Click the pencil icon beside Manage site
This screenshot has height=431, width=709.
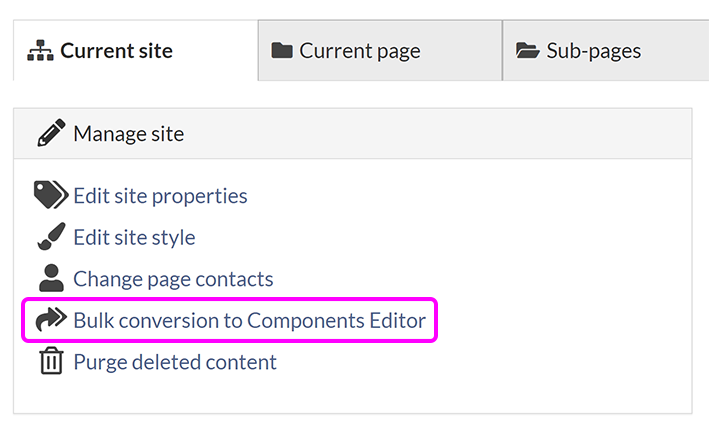pos(51,134)
